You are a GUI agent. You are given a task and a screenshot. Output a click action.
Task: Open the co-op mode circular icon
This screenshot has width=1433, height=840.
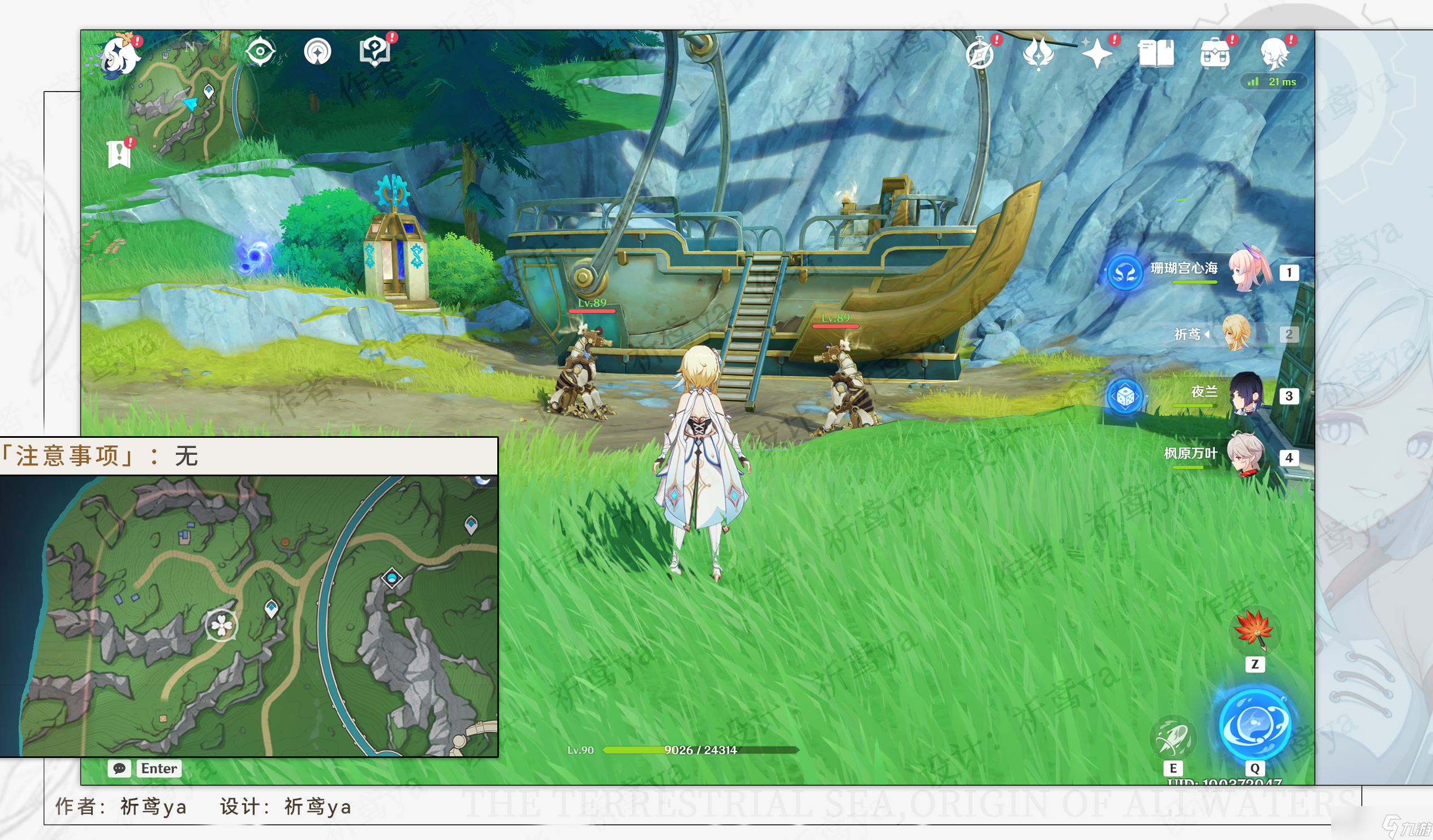[317, 51]
